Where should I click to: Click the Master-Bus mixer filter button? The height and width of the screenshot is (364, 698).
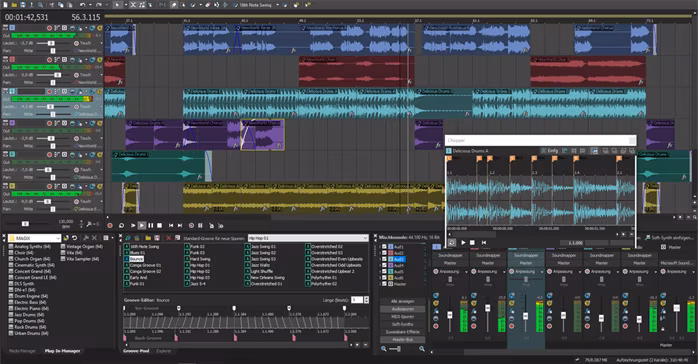[402, 340]
